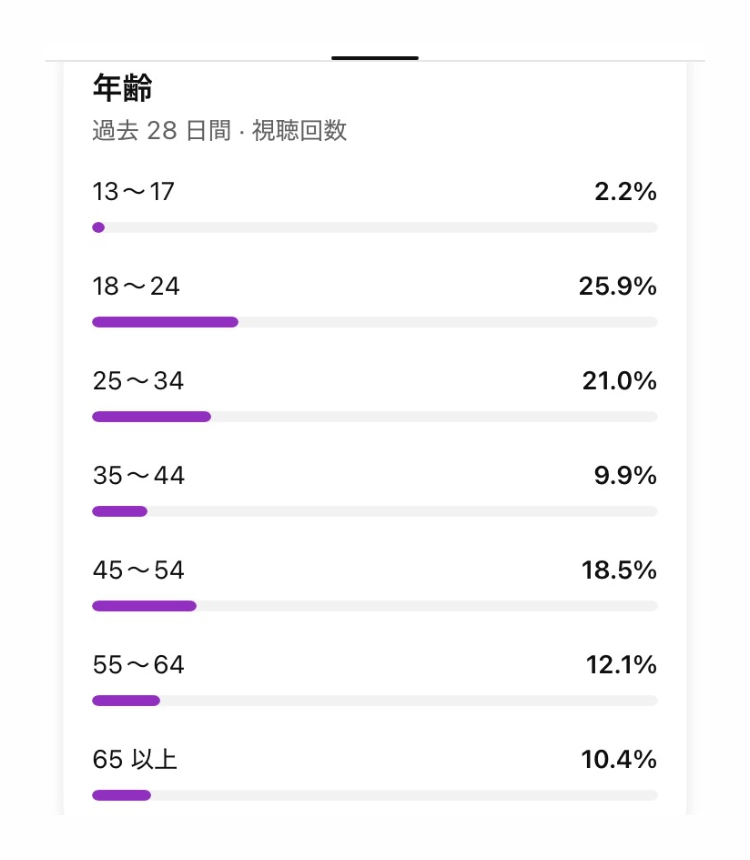Image resolution: width=750 pixels, height=860 pixels.
Task: Click the 45〜54 age label
Action: (138, 571)
